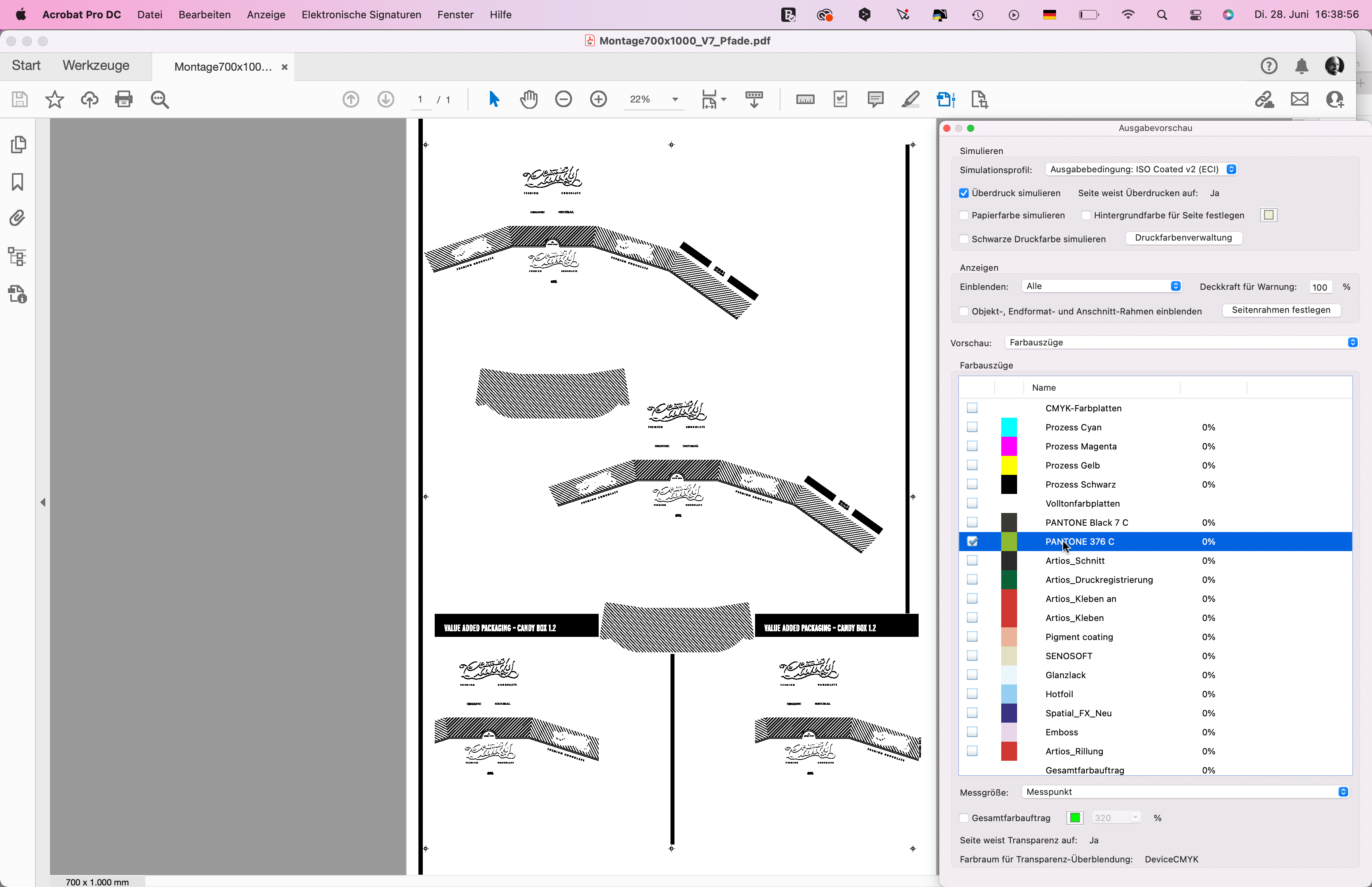
Task: Click green Gesamtfarbauftrag color swatch
Action: point(1075,818)
